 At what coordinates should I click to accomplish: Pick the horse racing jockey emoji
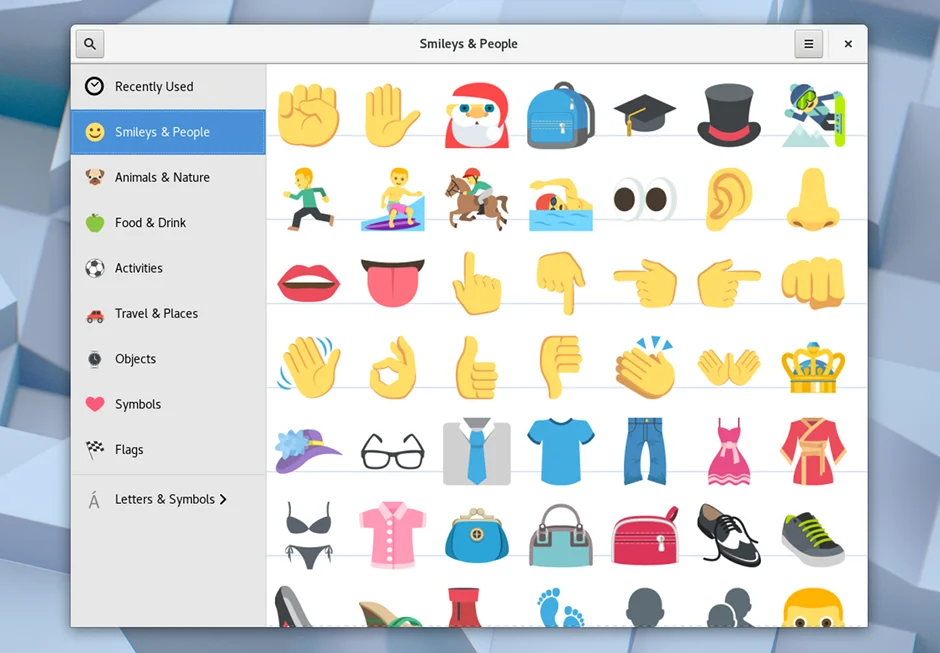pos(476,199)
